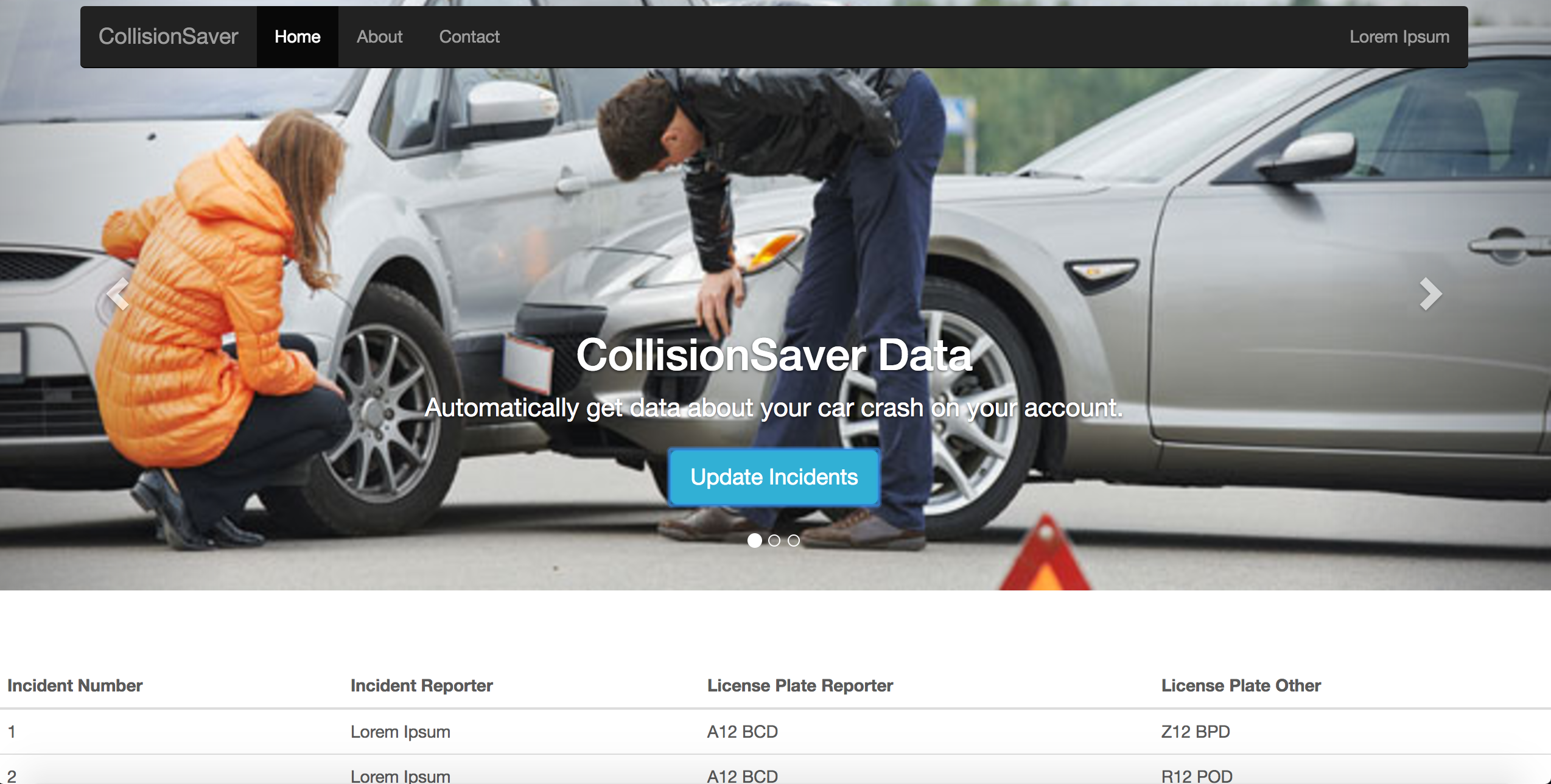
Task: Click the next slide chevron arrow
Action: (x=1430, y=294)
